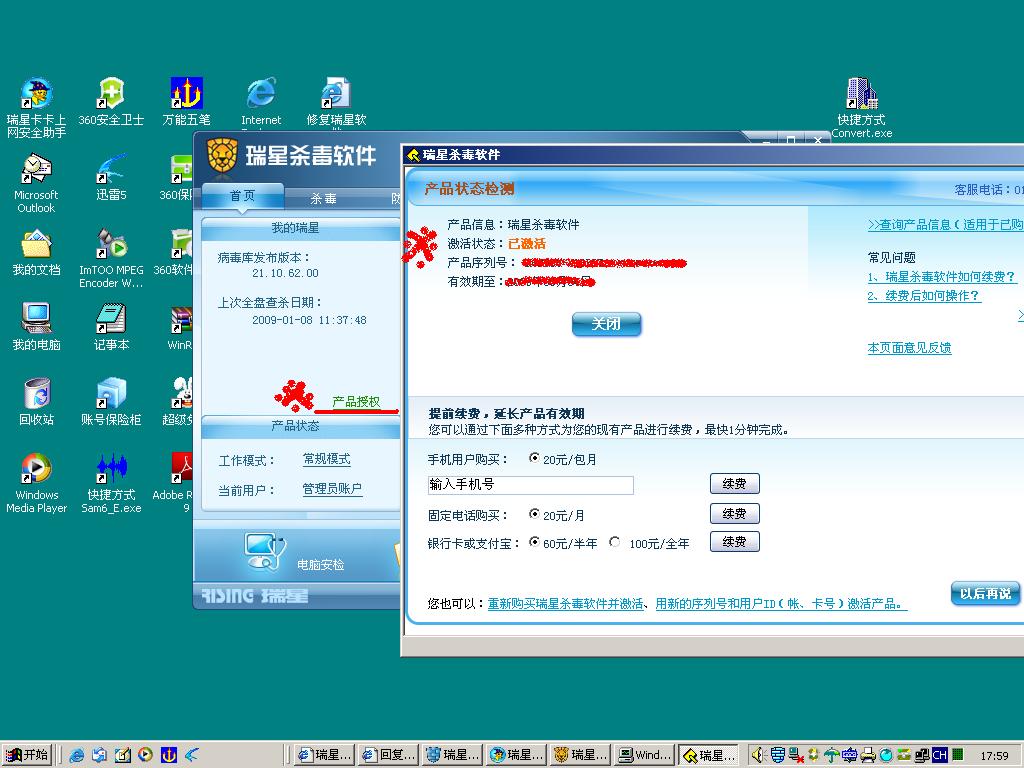Click the Rising lion logo icon

pos(221,155)
